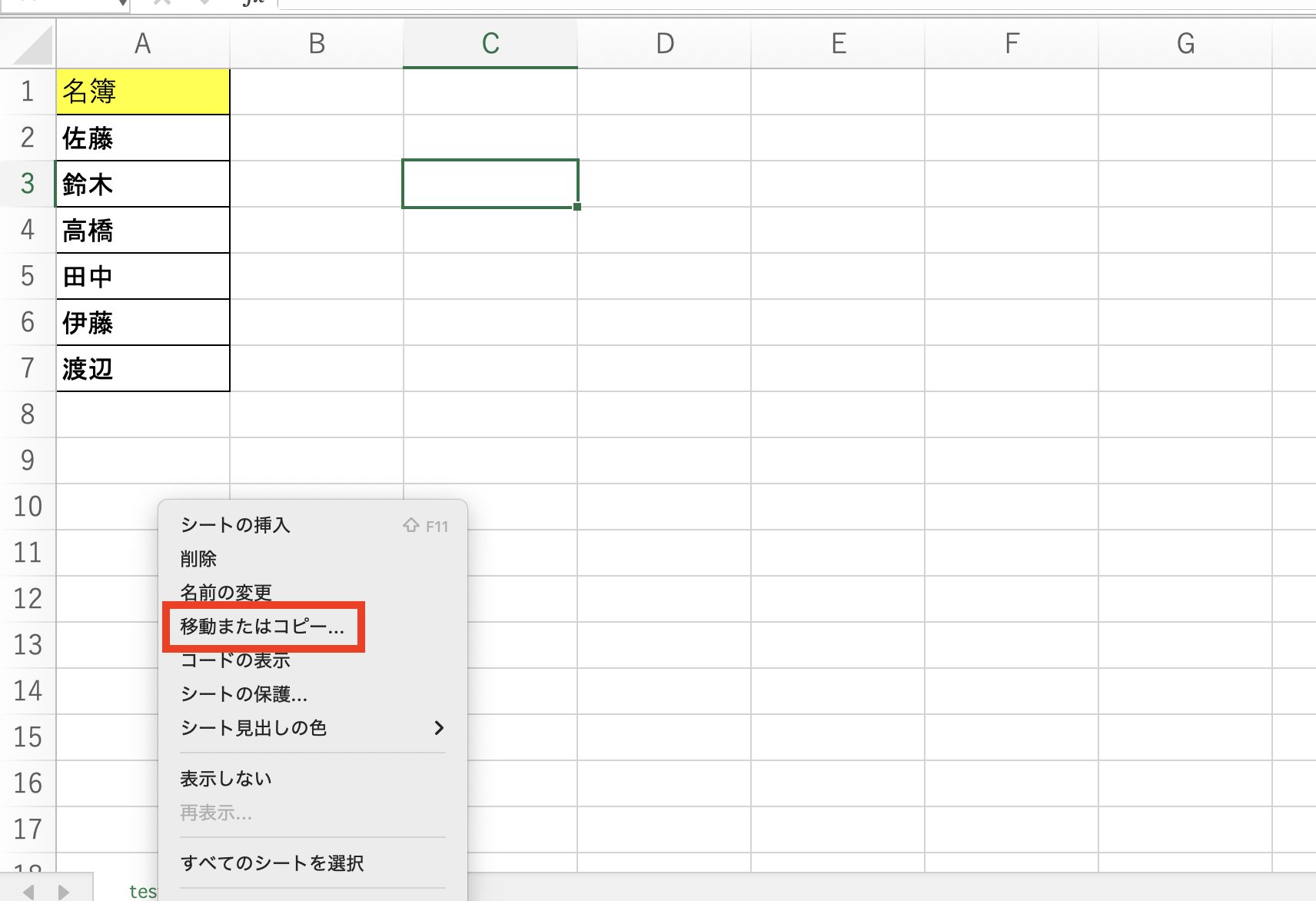This screenshot has height=901, width=1316.
Task: Select the yellow 名簿 header cell
Action: pos(142,91)
